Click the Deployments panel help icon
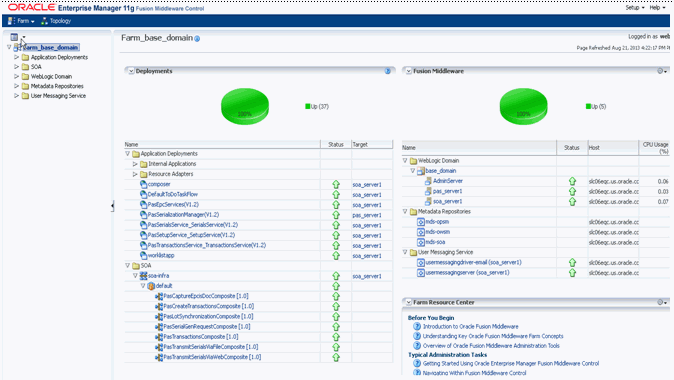This screenshot has height=380, width=674. [x=388, y=71]
